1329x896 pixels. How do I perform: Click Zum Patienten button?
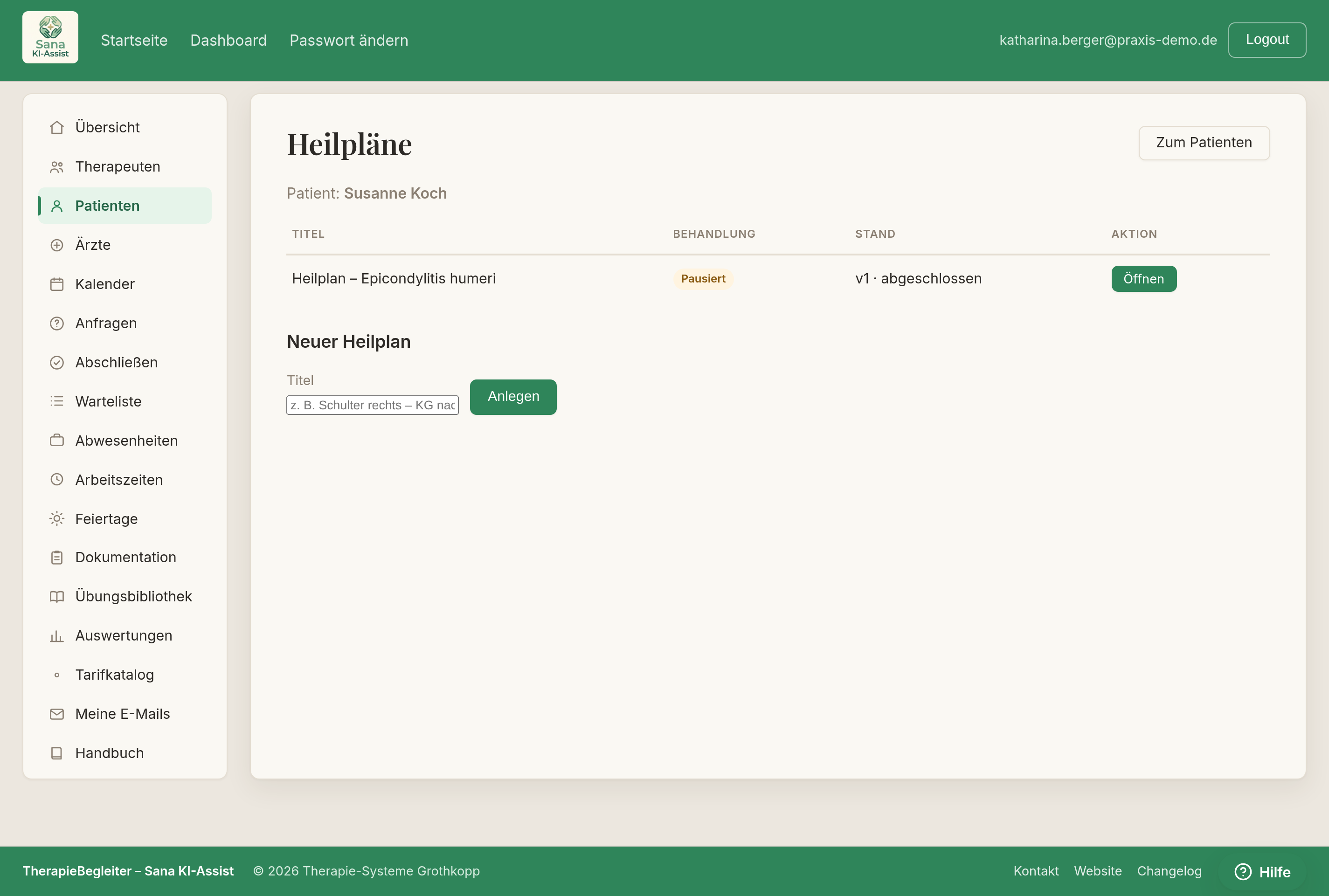pos(1204,143)
